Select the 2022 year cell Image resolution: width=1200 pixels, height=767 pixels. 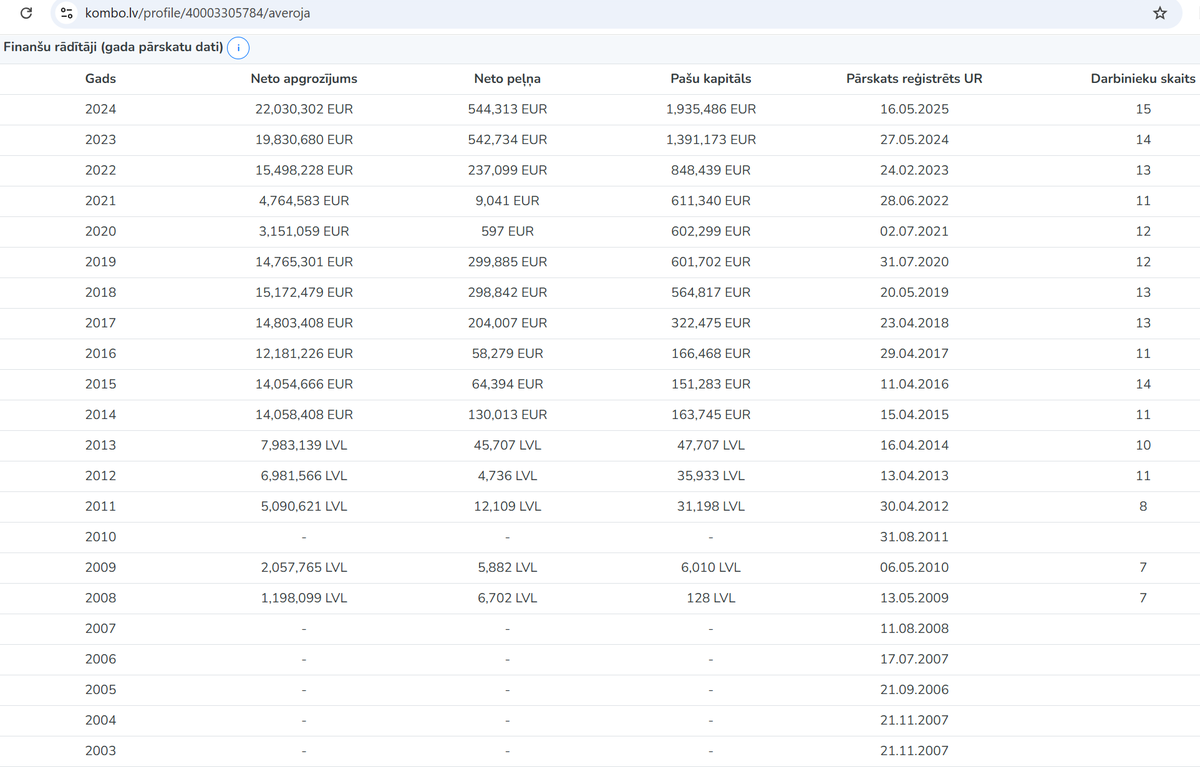click(101, 170)
